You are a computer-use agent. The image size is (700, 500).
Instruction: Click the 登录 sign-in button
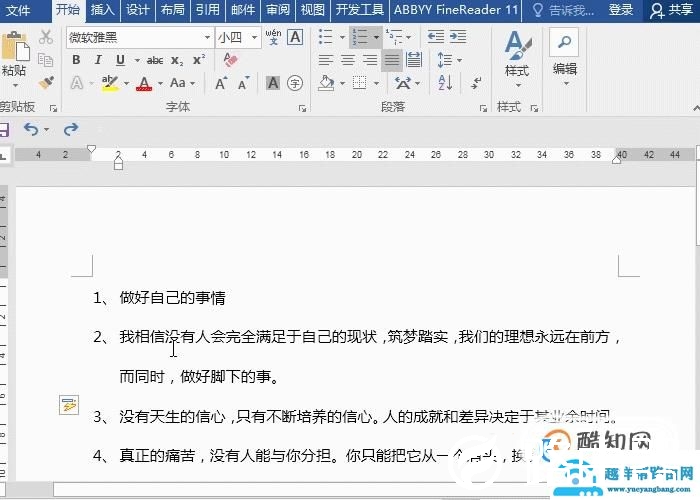click(621, 10)
